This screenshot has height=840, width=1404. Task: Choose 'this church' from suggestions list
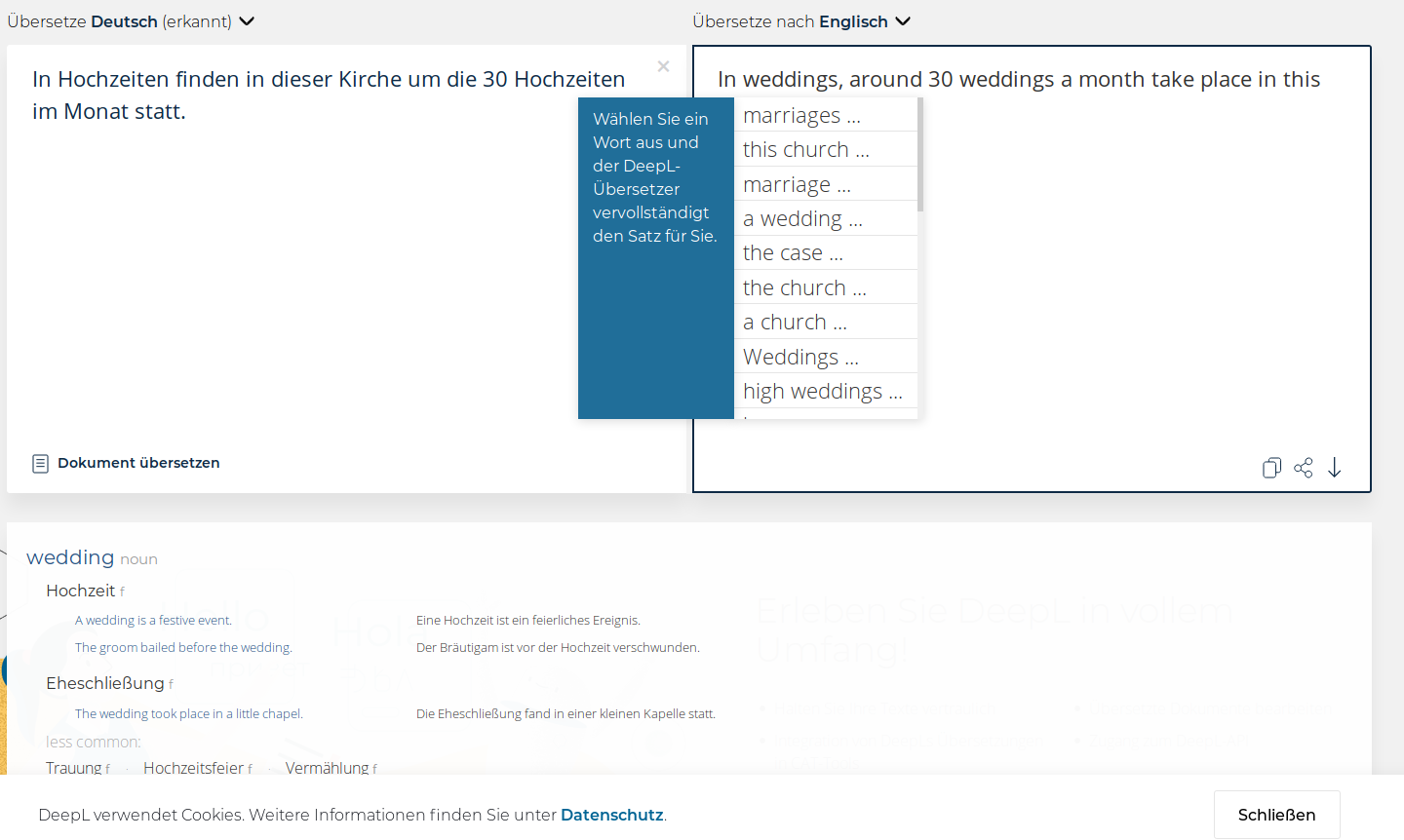point(805,150)
